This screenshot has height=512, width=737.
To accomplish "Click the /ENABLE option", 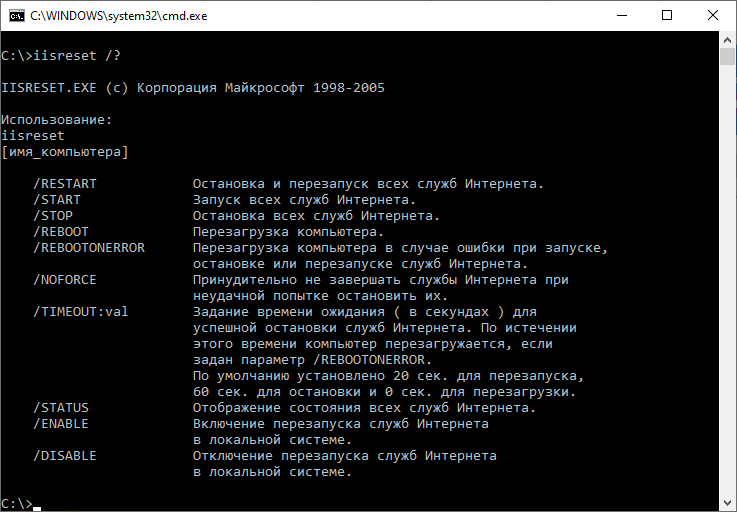I will (x=61, y=424).
